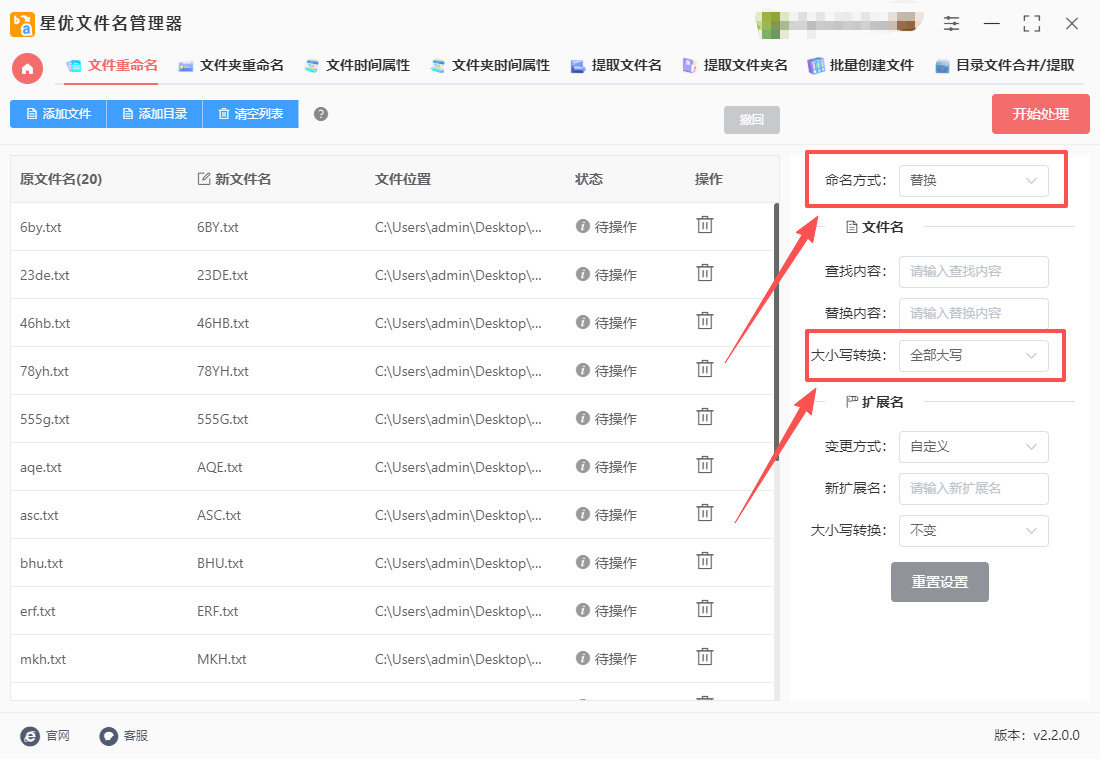This screenshot has height=760, width=1100.
Task: Click the 查找内容 input field
Action: [973, 271]
